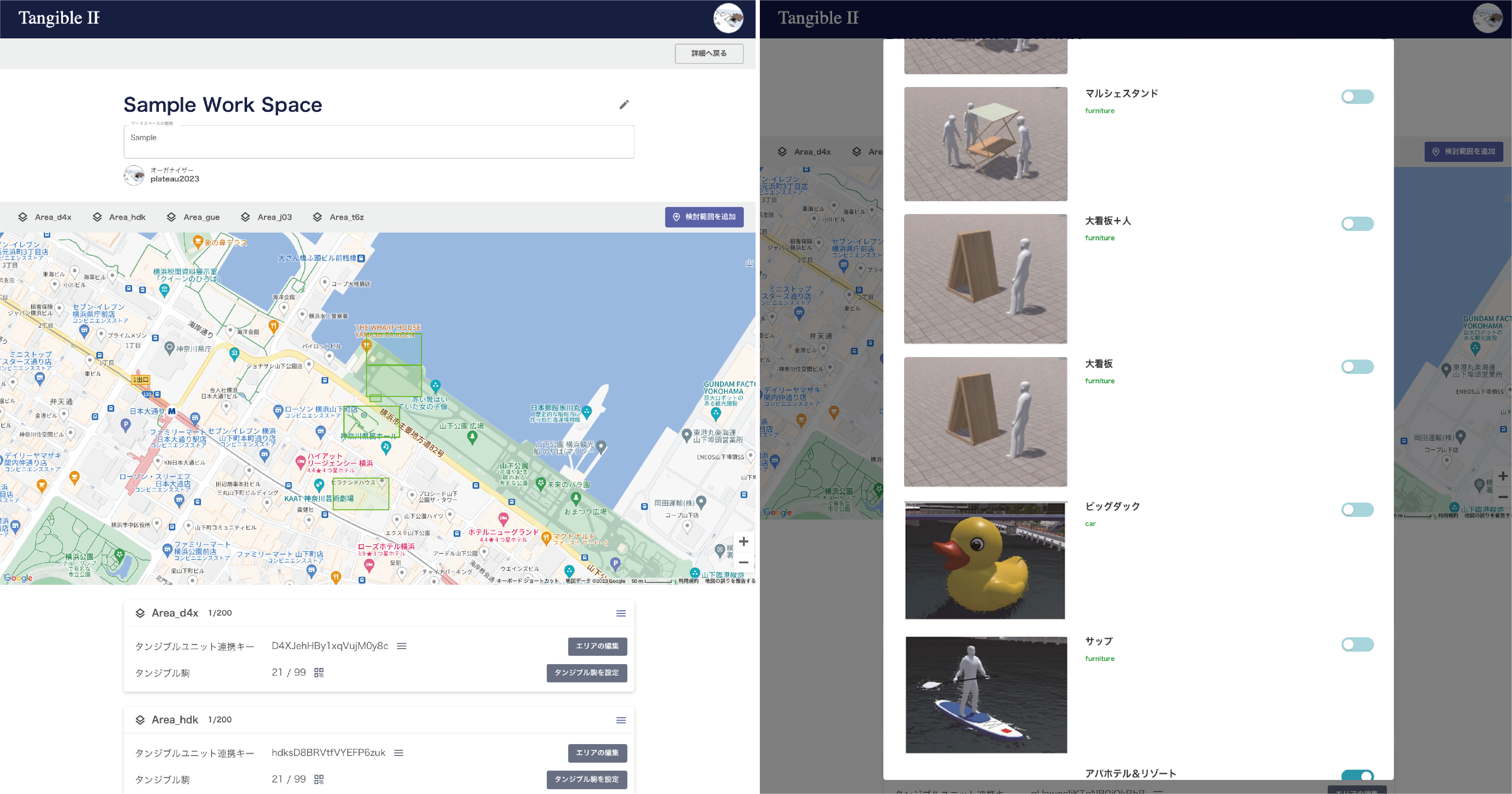Click the pencil edit icon beside Sample Work Space
1512x794 pixels.
point(624,105)
